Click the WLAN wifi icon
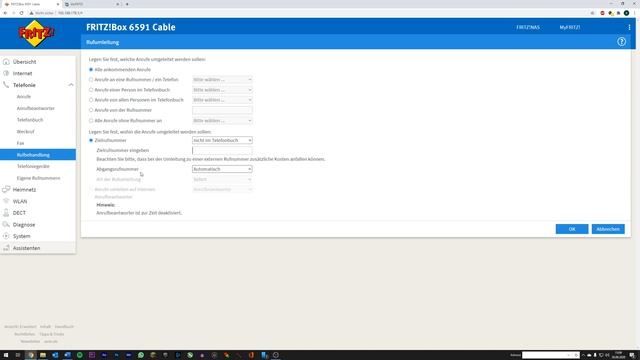The image size is (640, 360). (6, 201)
